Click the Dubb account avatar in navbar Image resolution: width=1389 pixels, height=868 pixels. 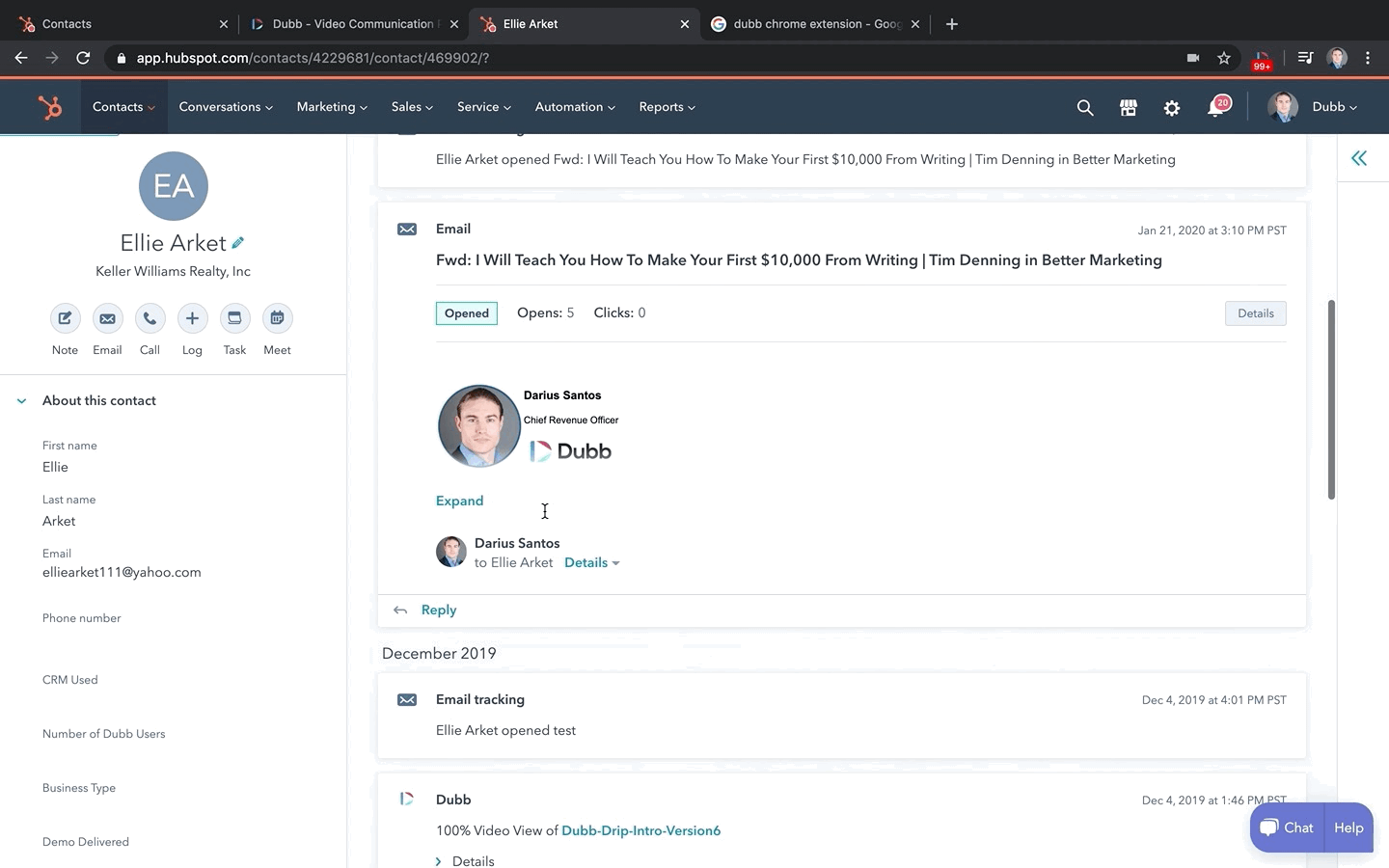coord(1283,107)
